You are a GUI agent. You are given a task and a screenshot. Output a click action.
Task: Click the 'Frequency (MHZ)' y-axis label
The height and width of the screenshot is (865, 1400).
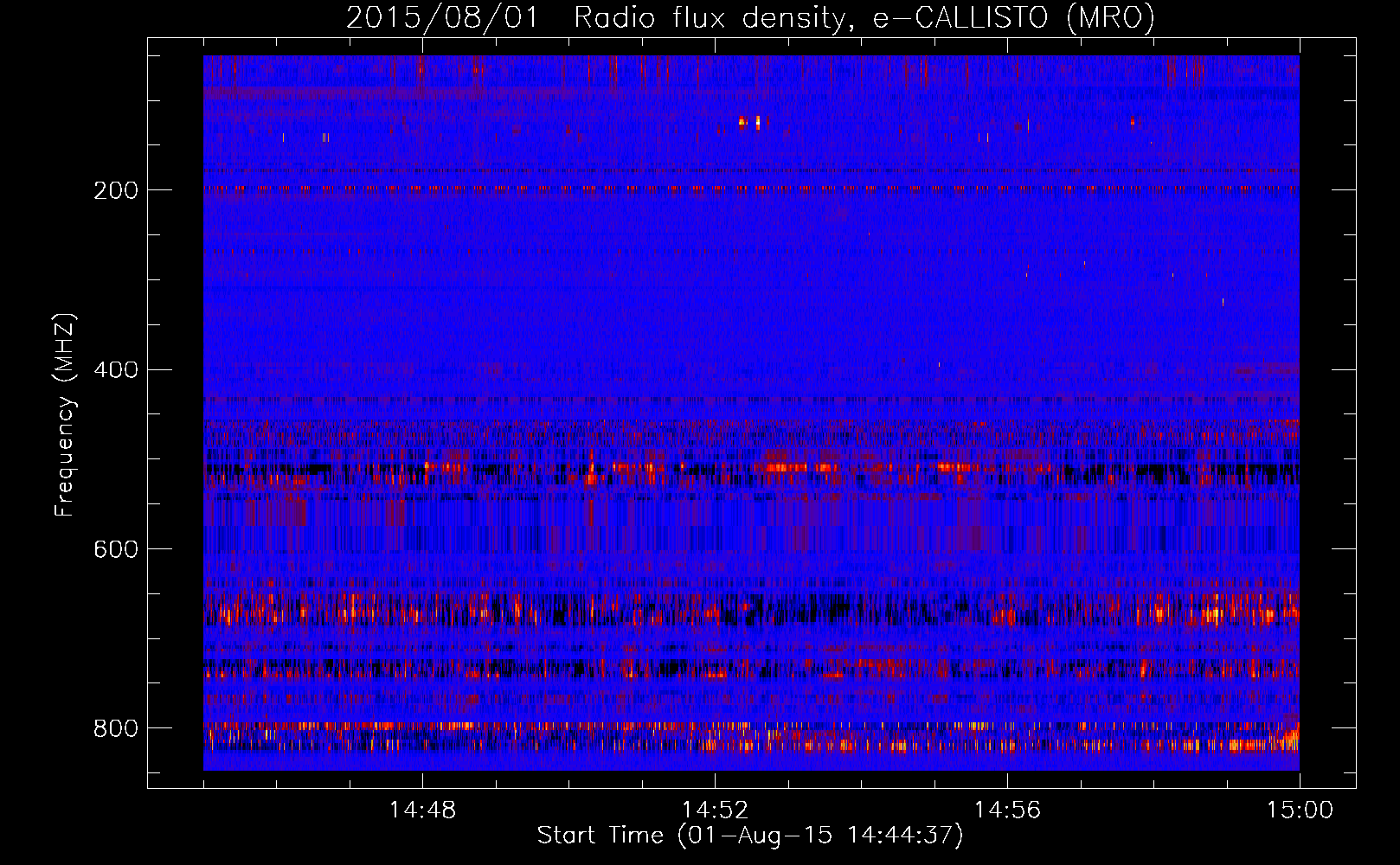pos(65,414)
